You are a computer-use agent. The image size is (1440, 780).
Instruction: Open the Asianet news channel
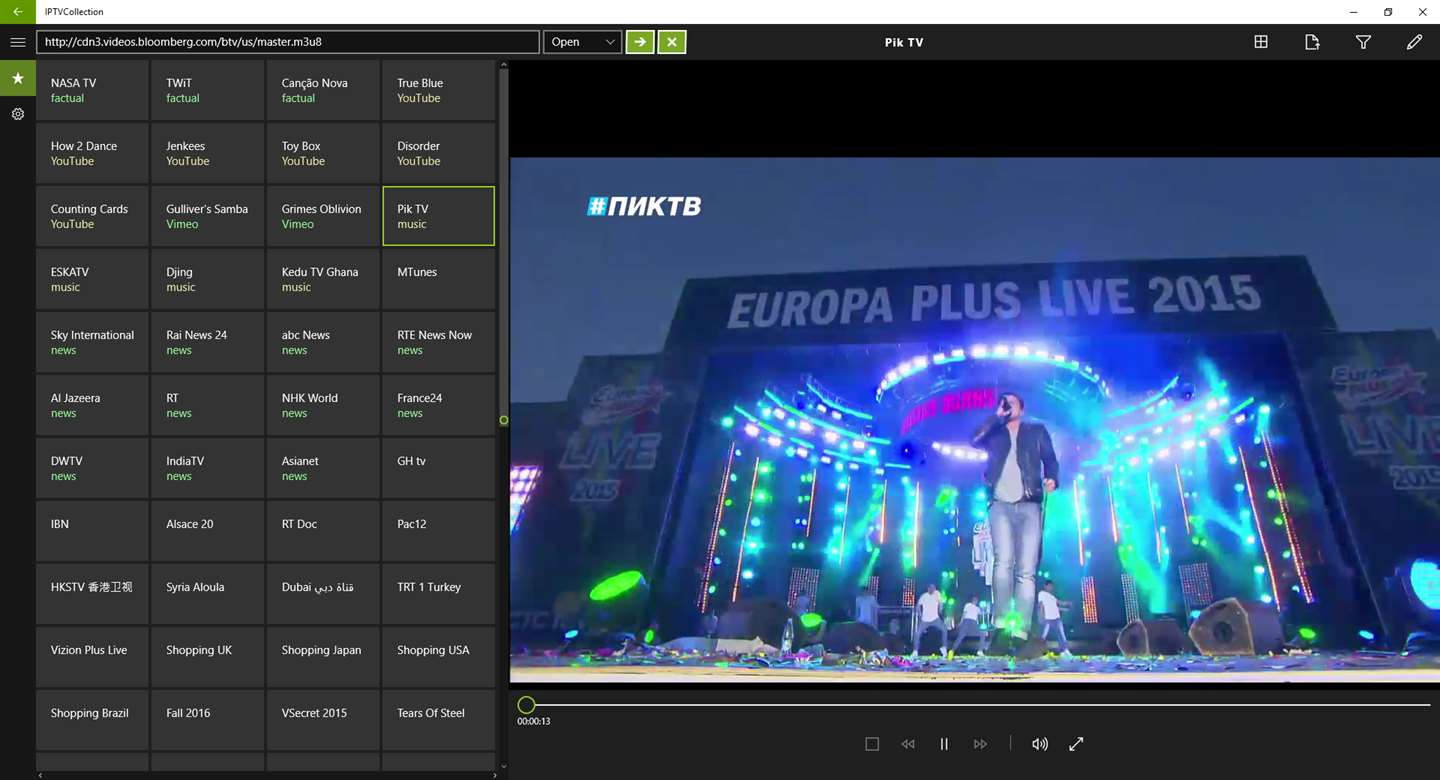[x=323, y=468]
